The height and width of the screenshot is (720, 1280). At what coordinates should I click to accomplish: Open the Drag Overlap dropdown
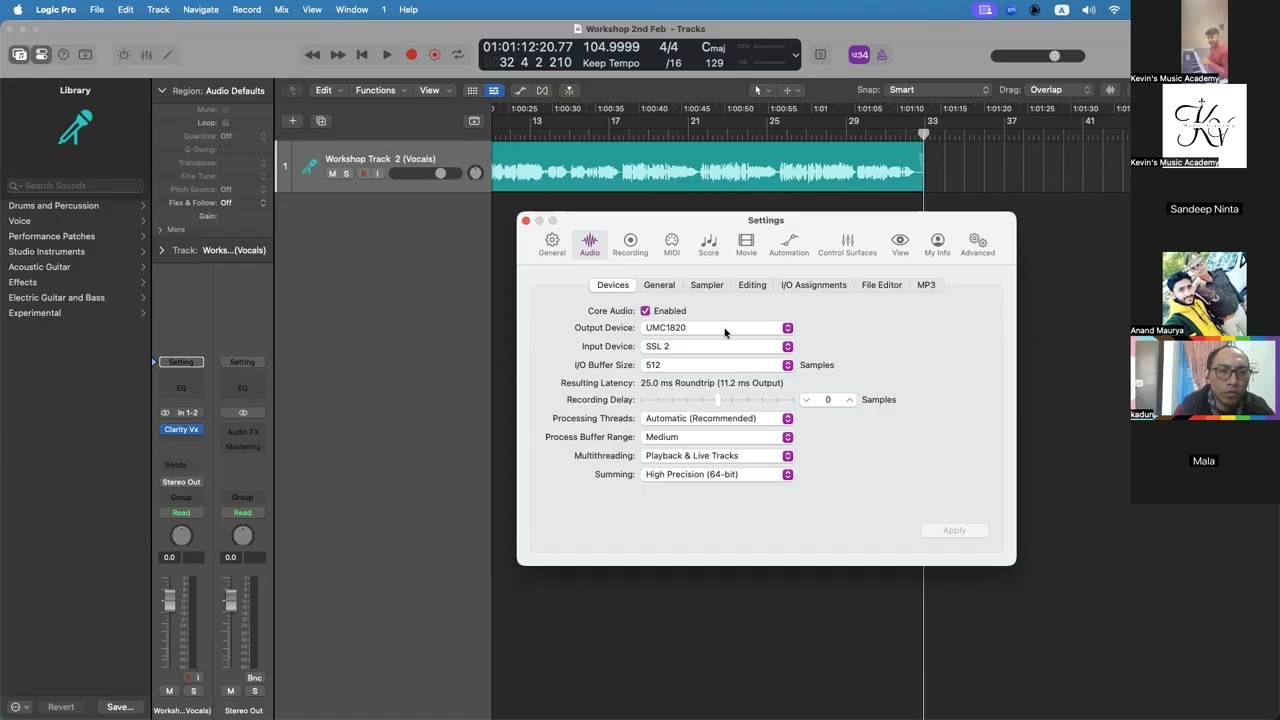[x=1061, y=90]
